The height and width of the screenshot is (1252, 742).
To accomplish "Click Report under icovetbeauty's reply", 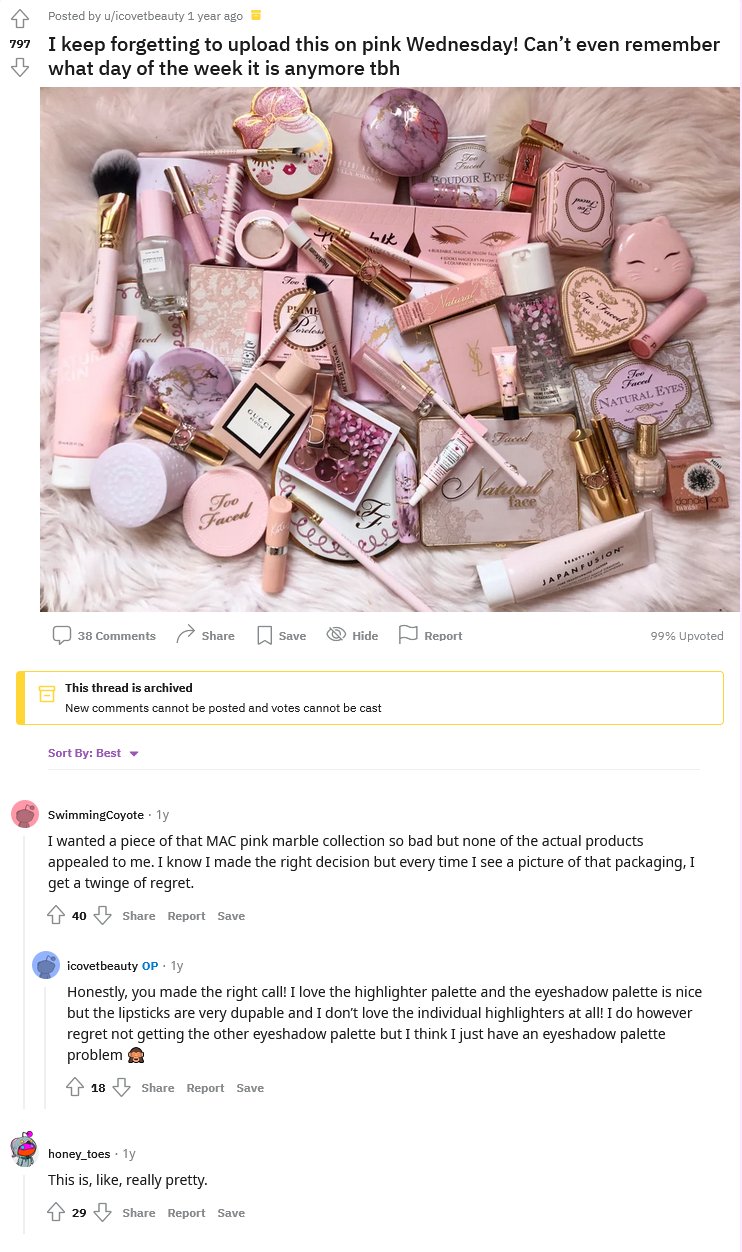I will pos(205,1087).
